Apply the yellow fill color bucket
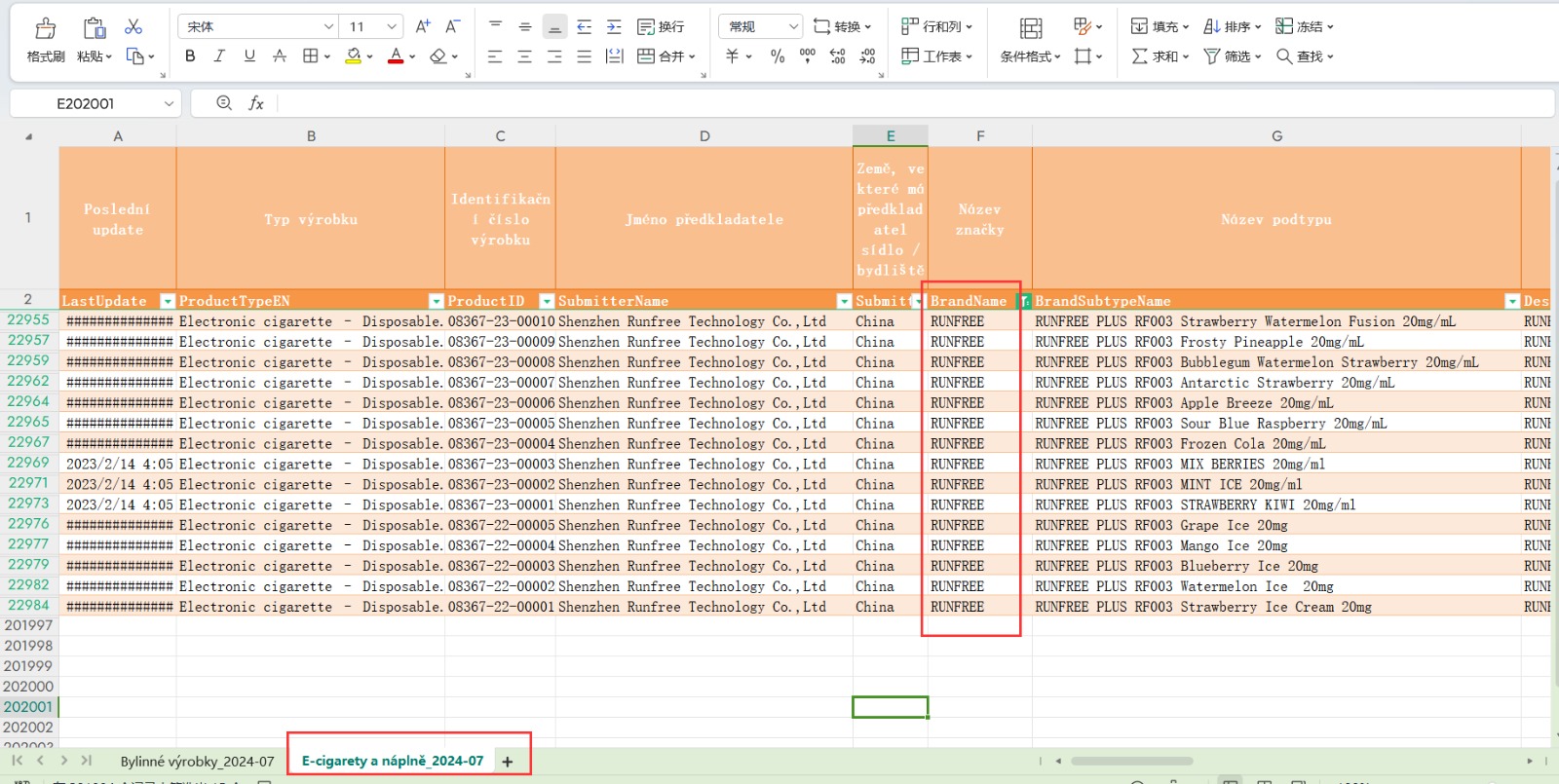The height and width of the screenshot is (784, 1559). [x=355, y=56]
